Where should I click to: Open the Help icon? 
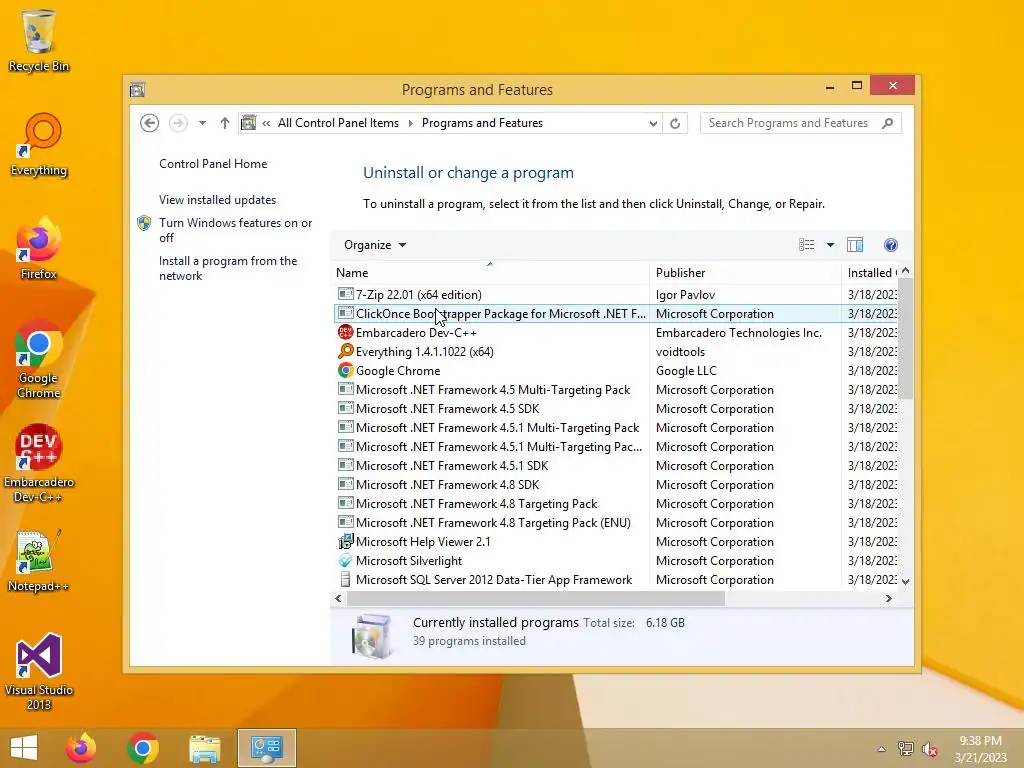click(x=891, y=245)
